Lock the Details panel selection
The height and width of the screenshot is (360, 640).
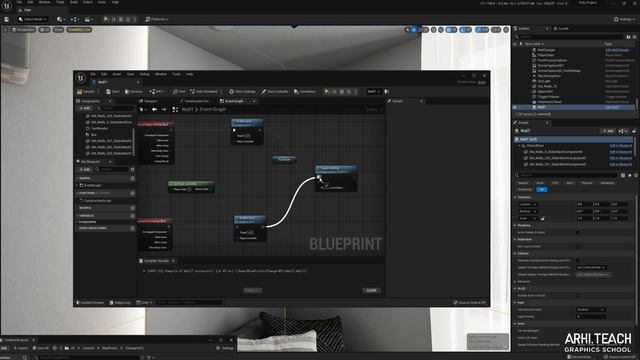point(634,131)
